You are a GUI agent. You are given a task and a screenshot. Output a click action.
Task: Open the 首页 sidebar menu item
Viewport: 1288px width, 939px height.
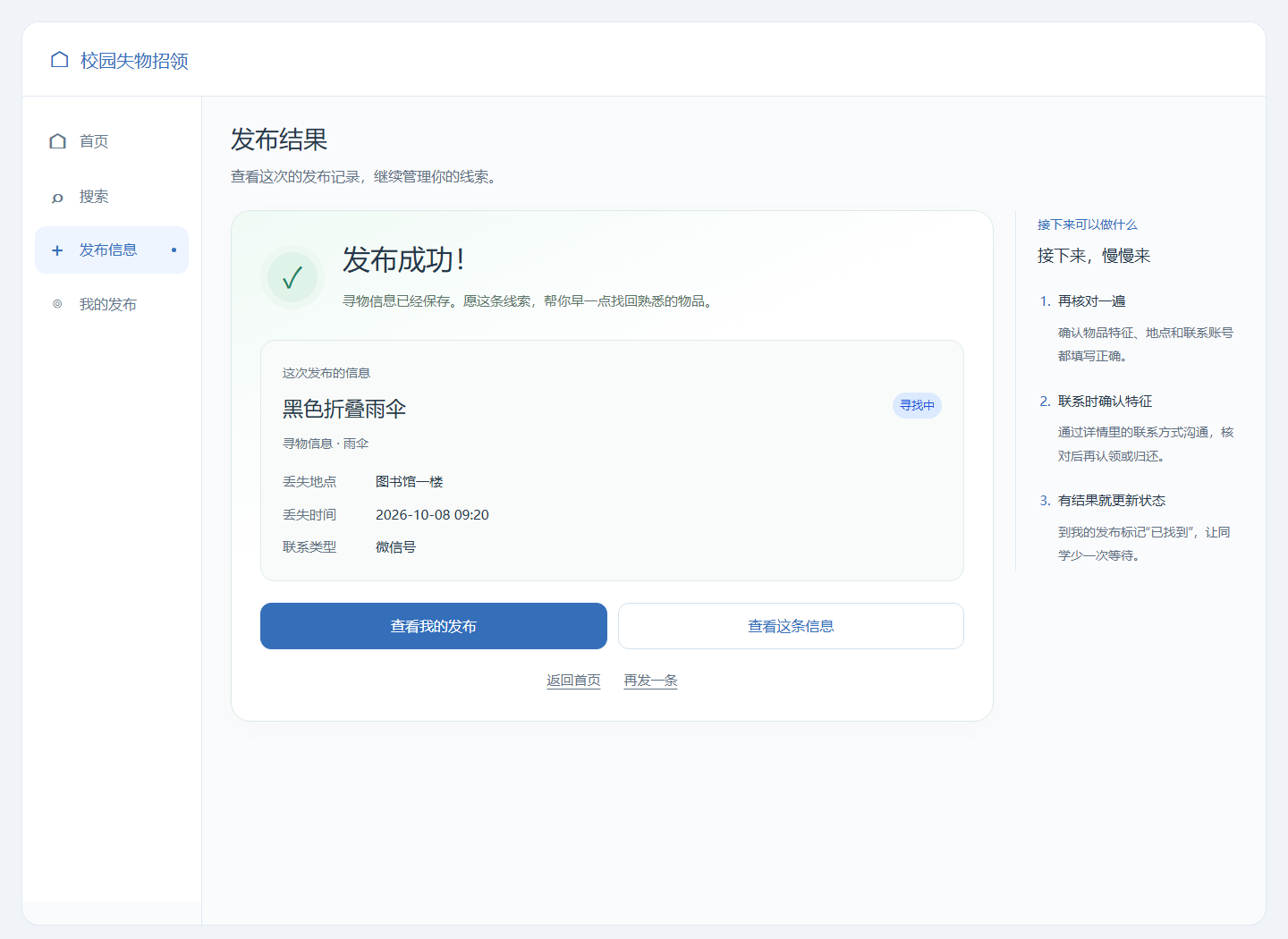coord(112,141)
